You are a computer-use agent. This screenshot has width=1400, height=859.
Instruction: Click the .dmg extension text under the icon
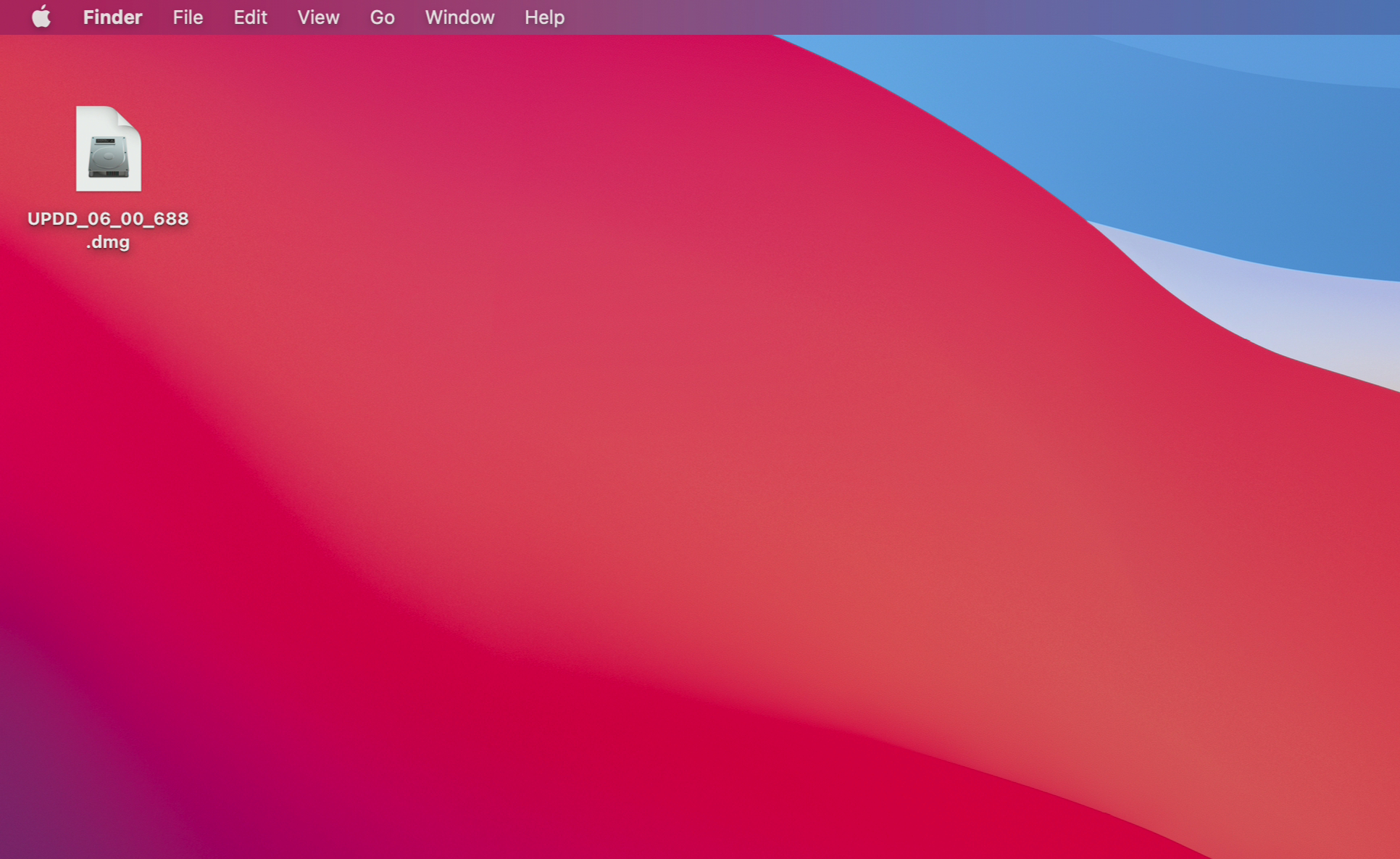[108, 242]
